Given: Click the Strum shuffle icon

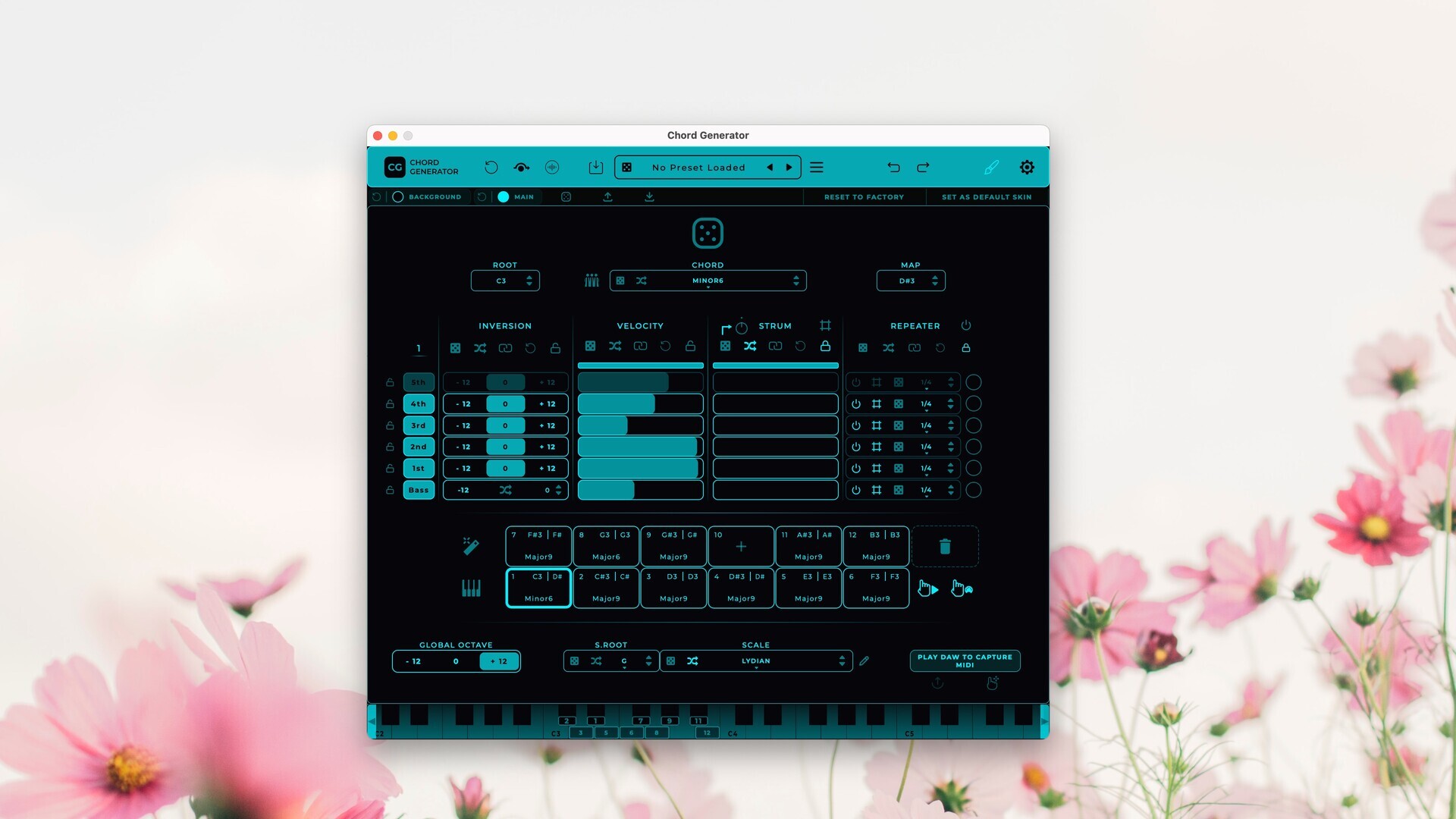Looking at the screenshot, I should click(750, 346).
